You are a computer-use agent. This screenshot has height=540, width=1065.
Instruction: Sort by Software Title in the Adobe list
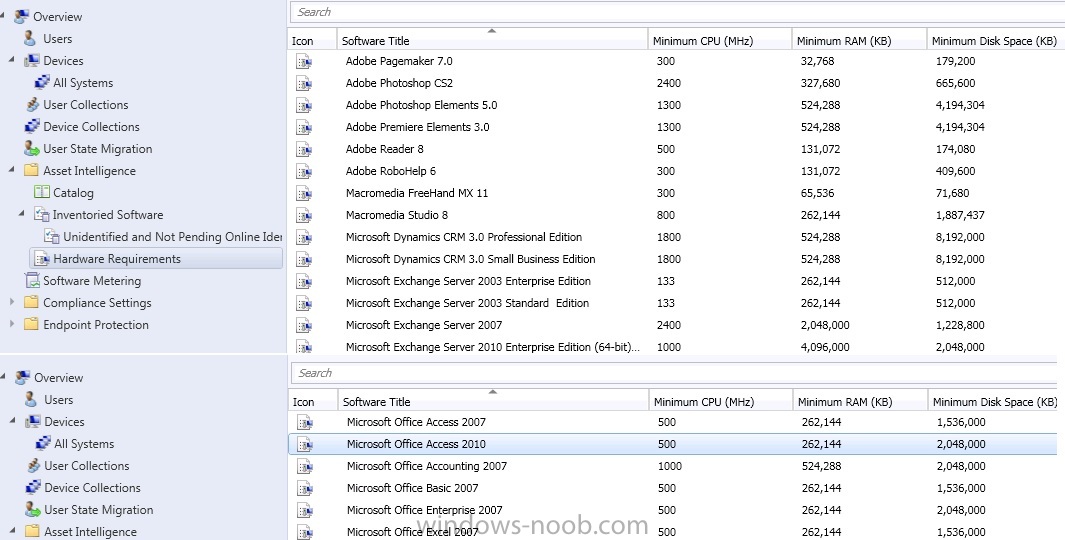[492, 41]
